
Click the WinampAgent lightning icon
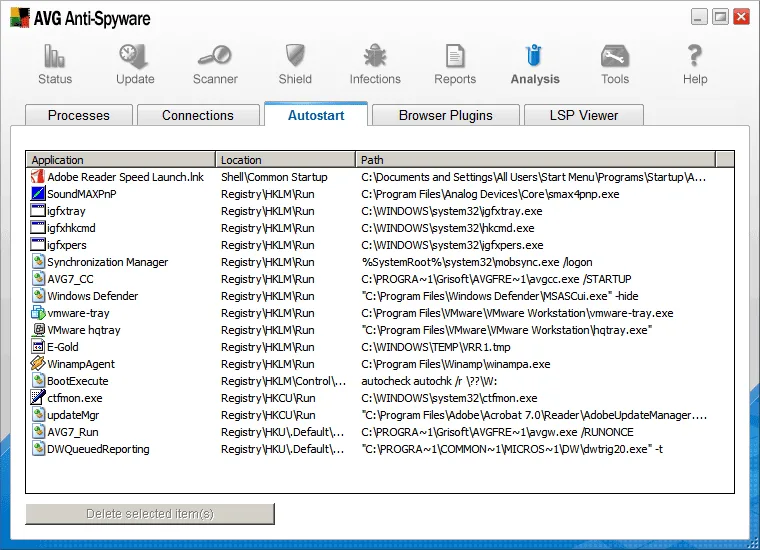(x=37, y=363)
